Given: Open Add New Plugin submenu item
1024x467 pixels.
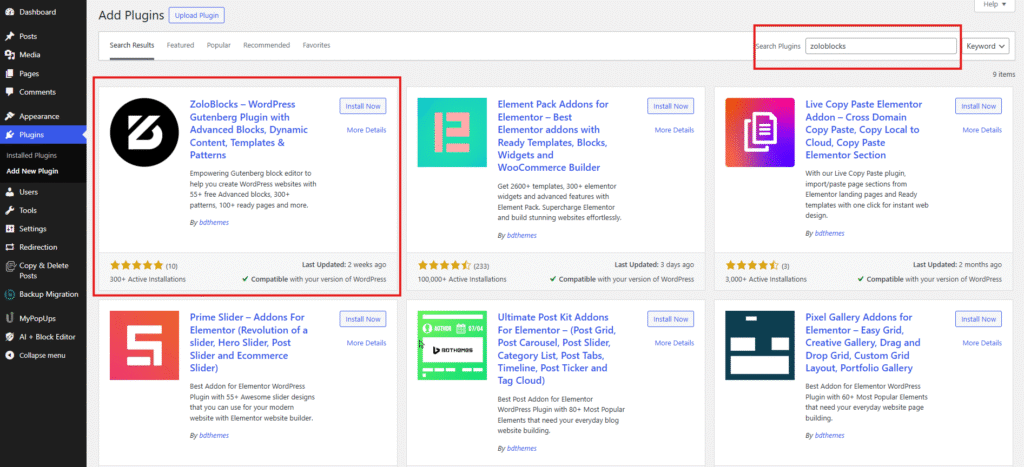Looking at the screenshot, I should coord(32,172).
